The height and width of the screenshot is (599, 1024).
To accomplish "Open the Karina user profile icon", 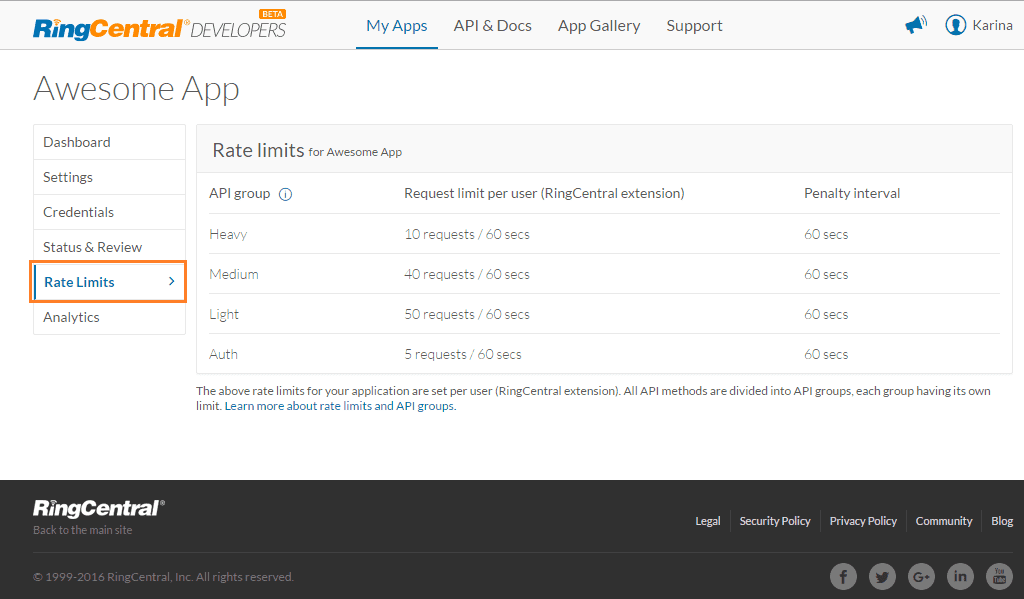I will (x=955, y=25).
